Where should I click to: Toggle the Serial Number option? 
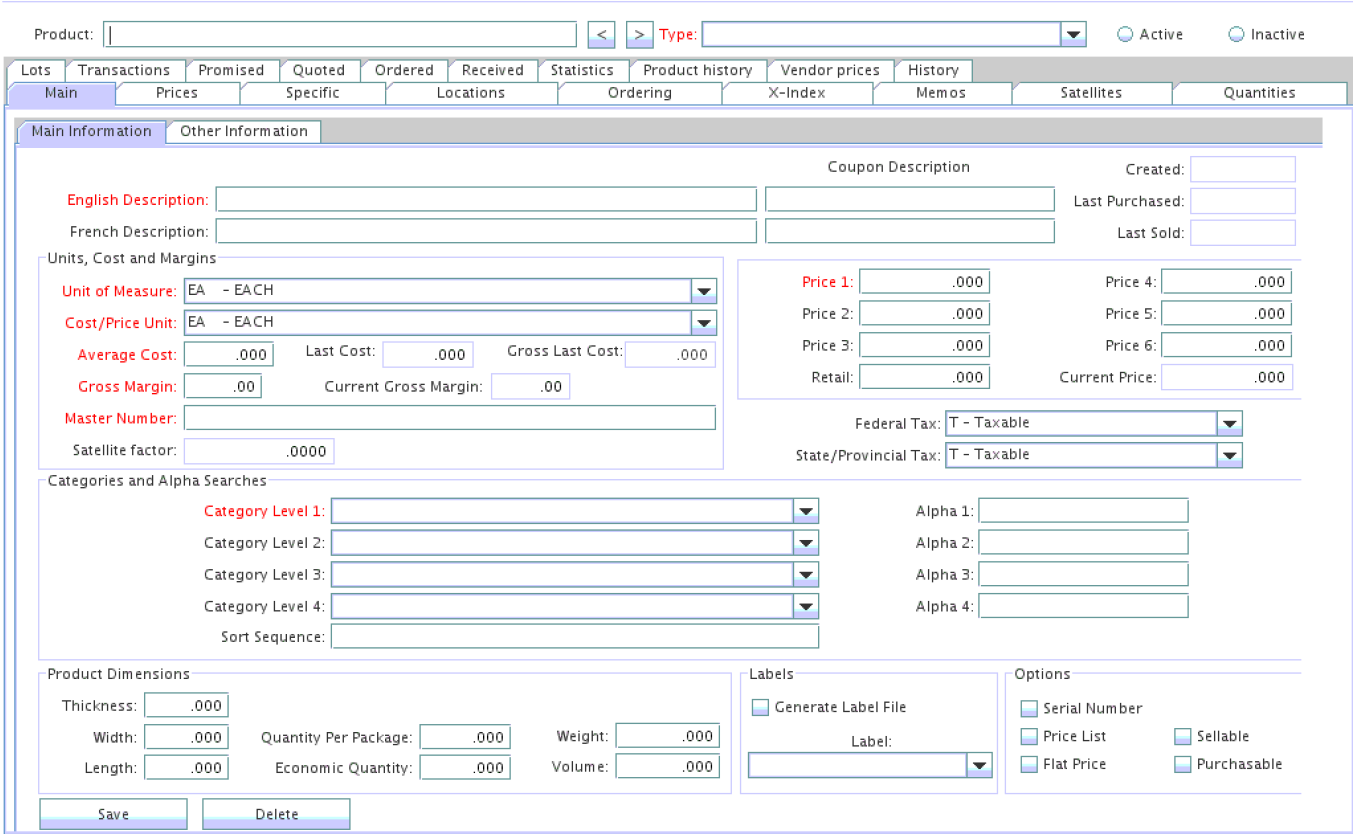point(1029,709)
